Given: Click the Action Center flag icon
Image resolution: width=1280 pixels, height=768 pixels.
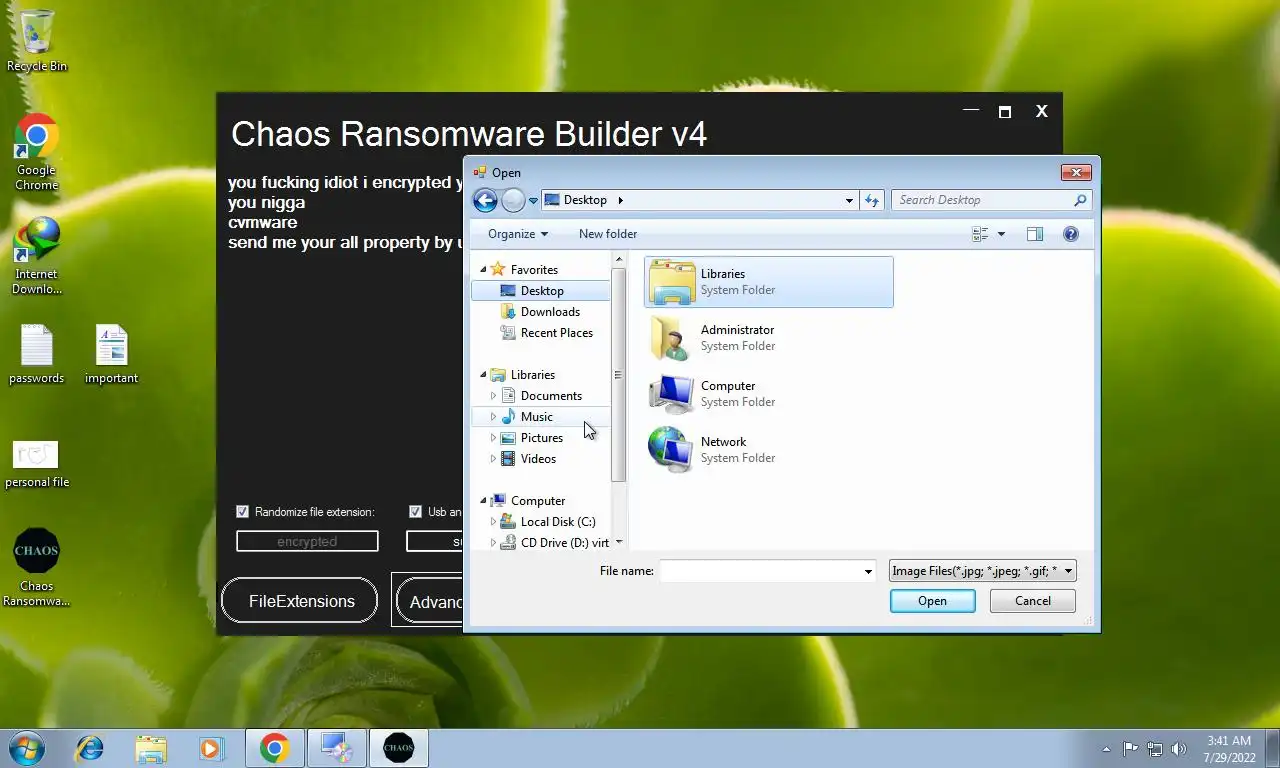Looking at the screenshot, I should (1130, 748).
